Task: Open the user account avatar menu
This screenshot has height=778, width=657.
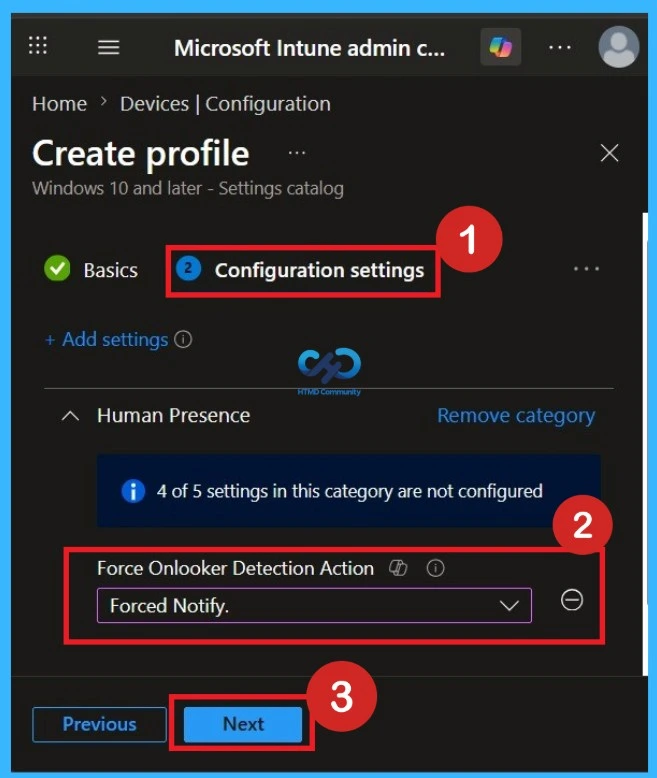Action: 618,47
